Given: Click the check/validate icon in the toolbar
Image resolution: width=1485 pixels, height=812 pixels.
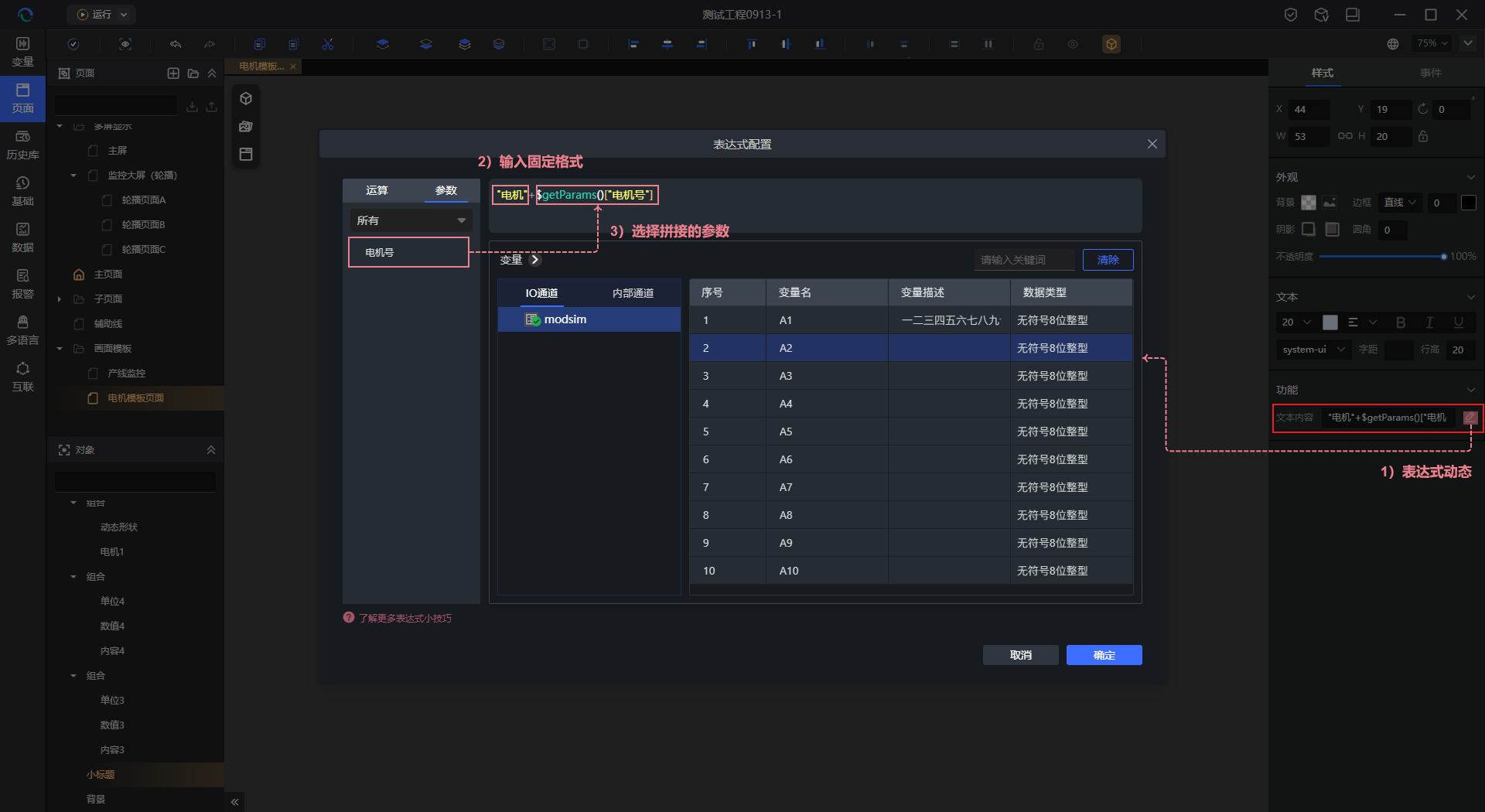Looking at the screenshot, I should [x=73, y=44].
